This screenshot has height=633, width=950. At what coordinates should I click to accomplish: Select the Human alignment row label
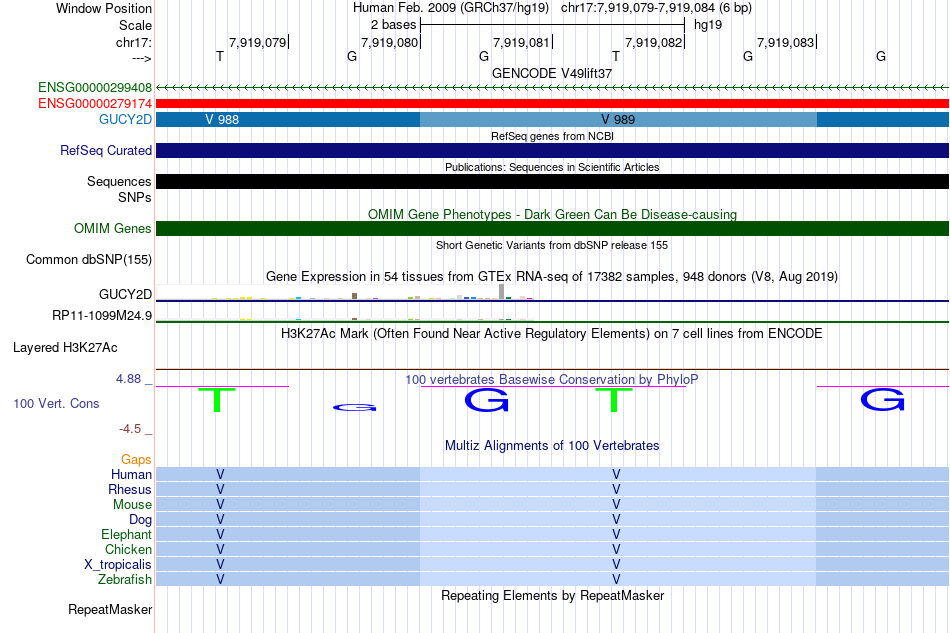(131, 474)
